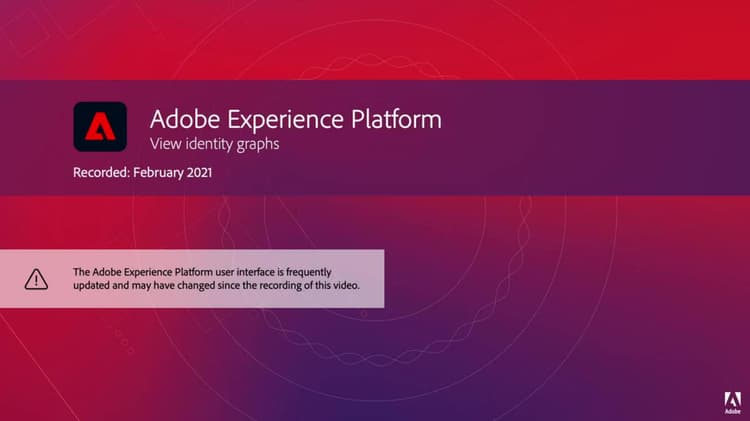This screenshot has width=750, height=421.
Task: Click the 'View identity graphs' subtitle
Action: click(x=214, y=144)
